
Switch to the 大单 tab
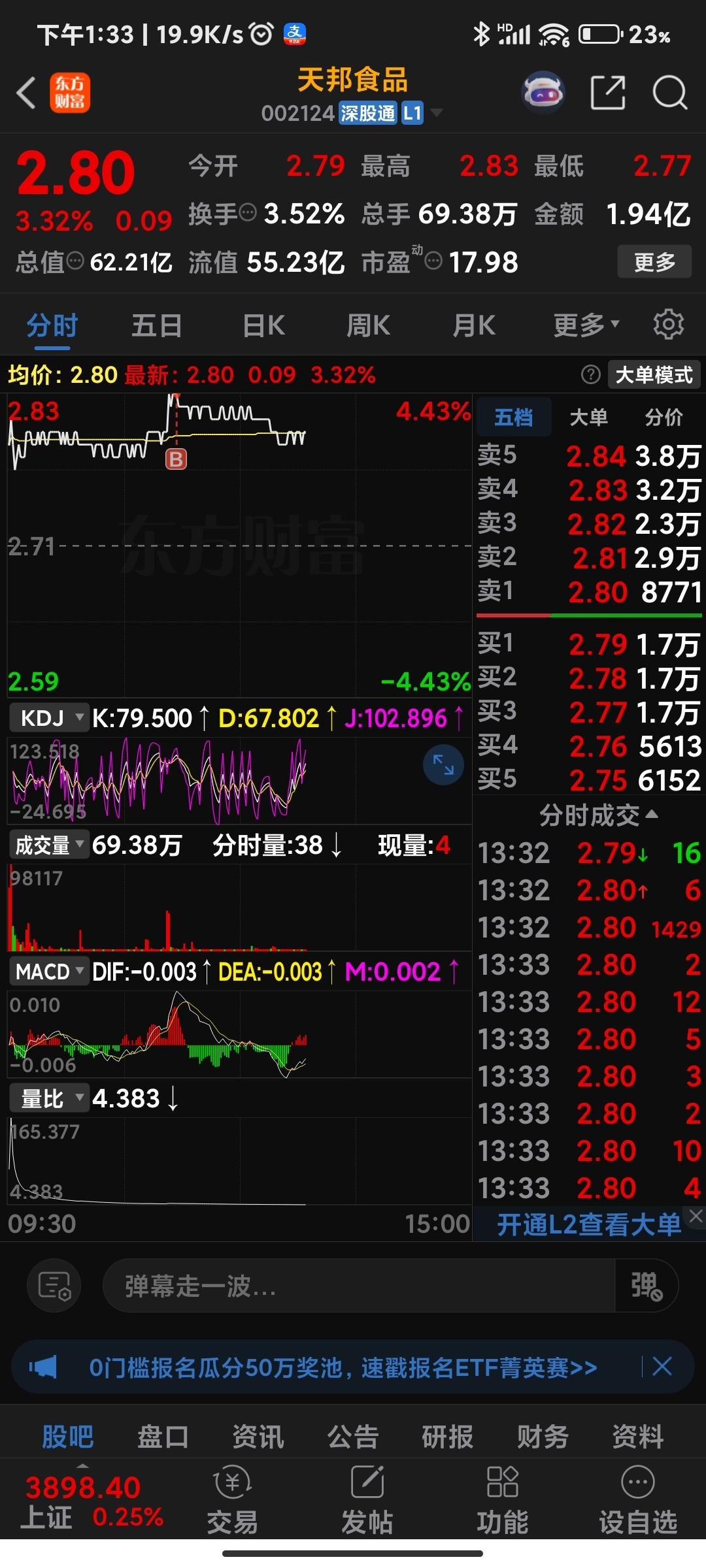coord(588,417)
